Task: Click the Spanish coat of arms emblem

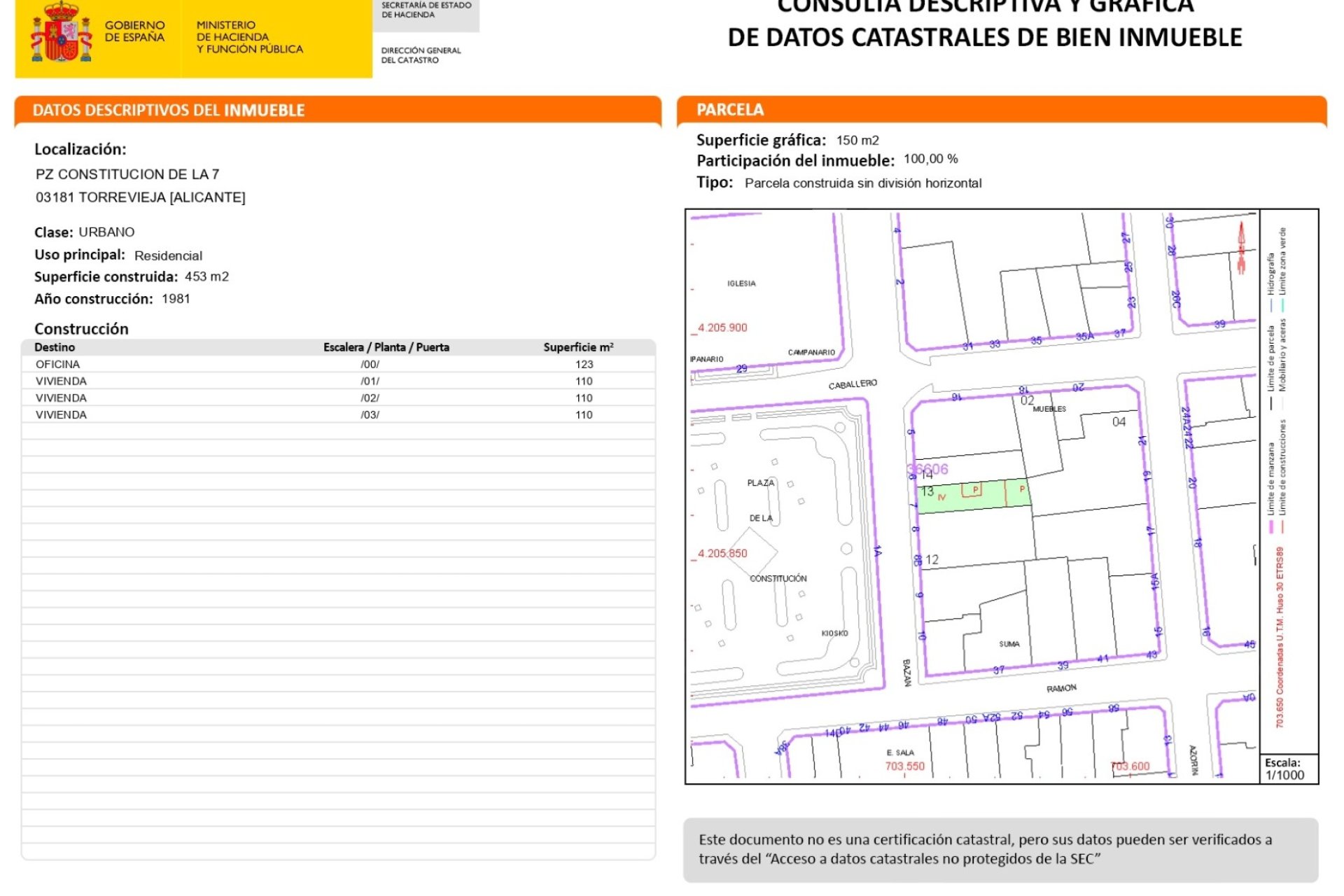Action: pyautogui.click(x=61, y=31)
